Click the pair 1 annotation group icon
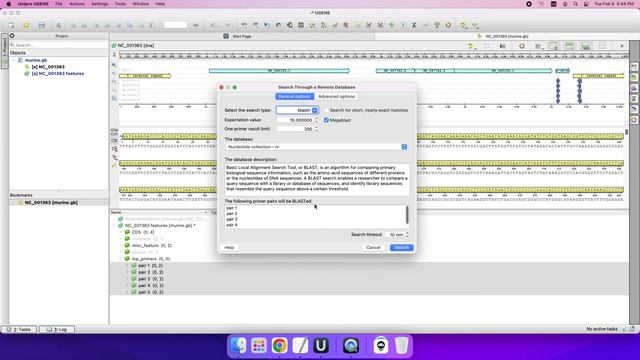 tap(134, 265)
